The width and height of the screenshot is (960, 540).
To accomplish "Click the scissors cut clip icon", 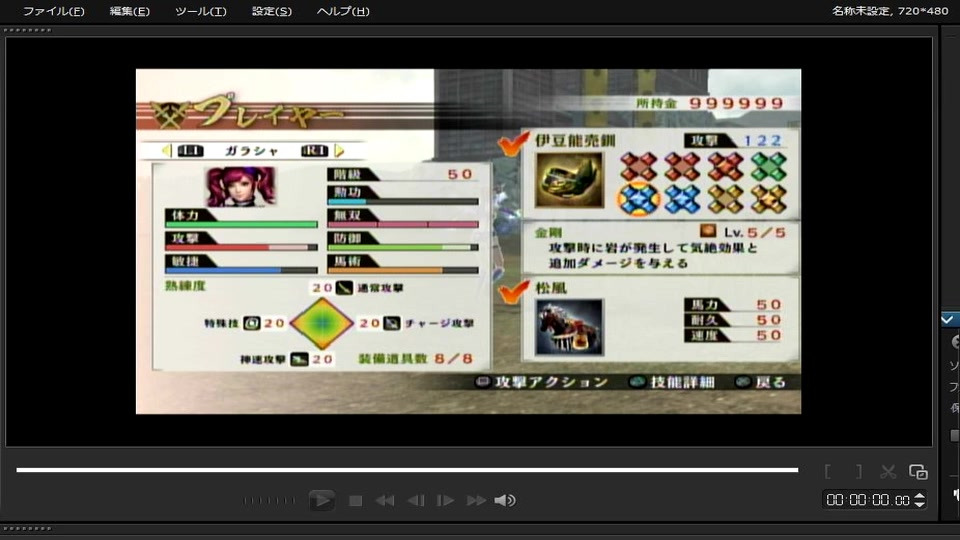I will coord(888,471).
